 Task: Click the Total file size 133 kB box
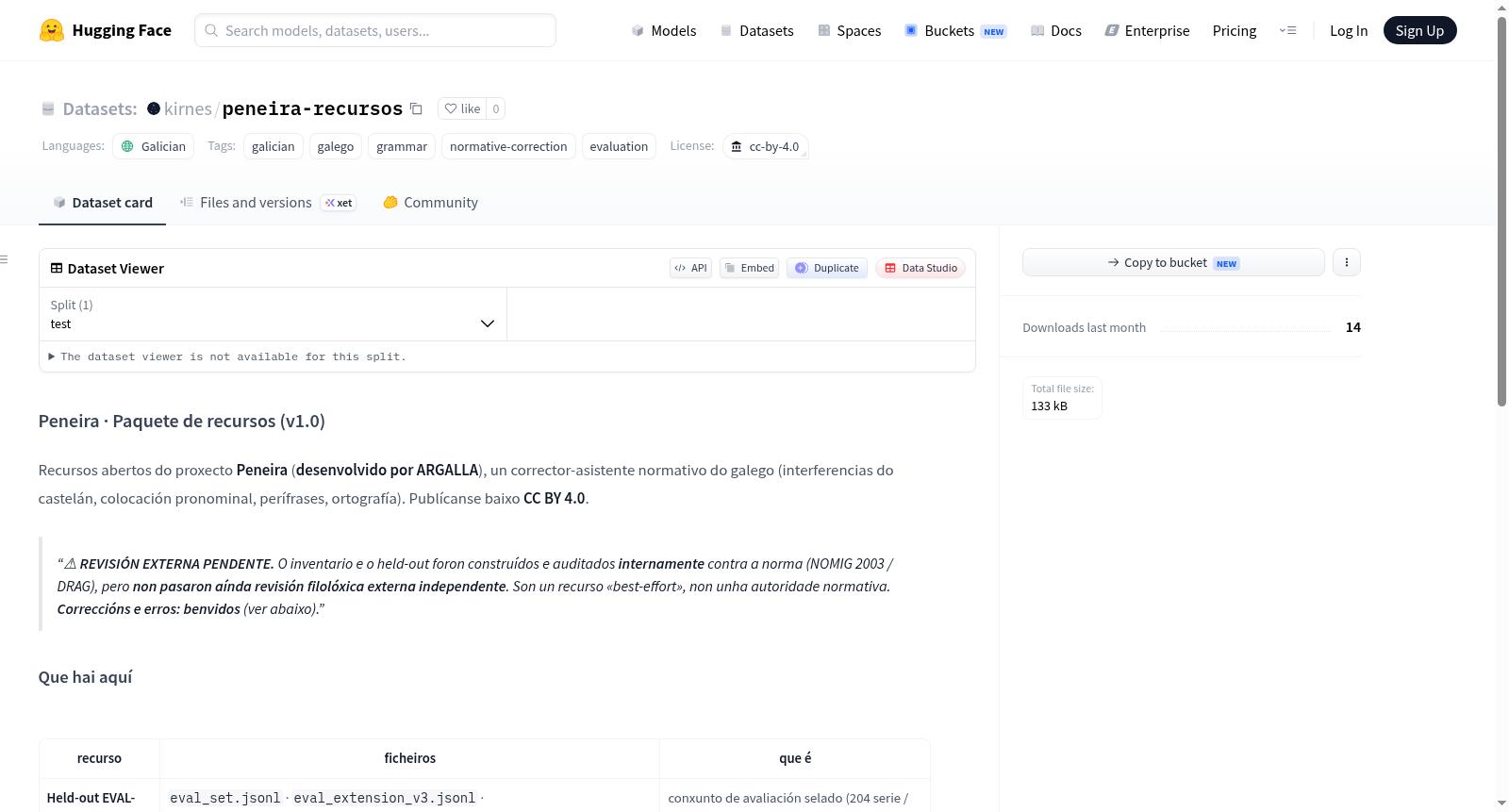pyautogui.click(x=1062, y=397)
